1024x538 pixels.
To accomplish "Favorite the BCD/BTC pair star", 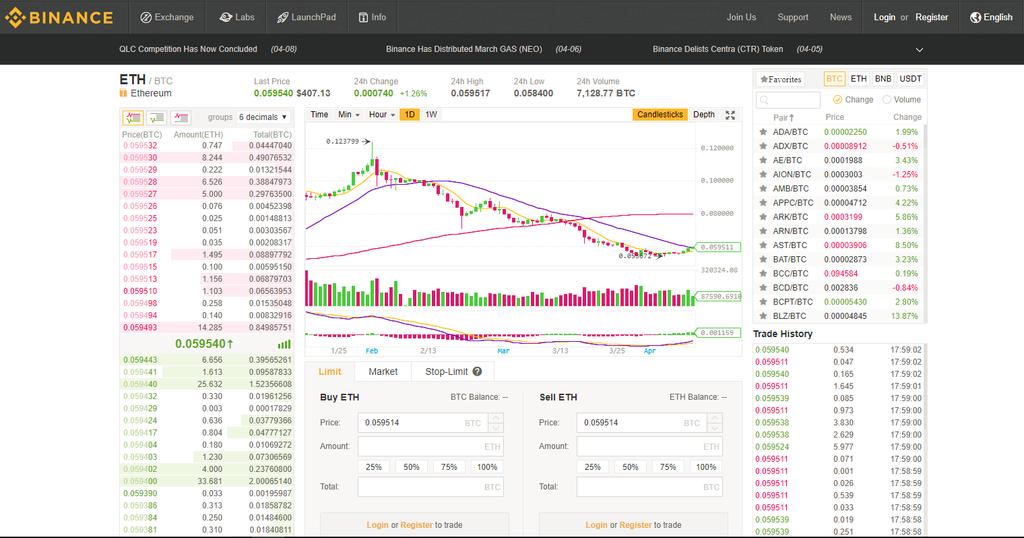I will coord(763,287).
